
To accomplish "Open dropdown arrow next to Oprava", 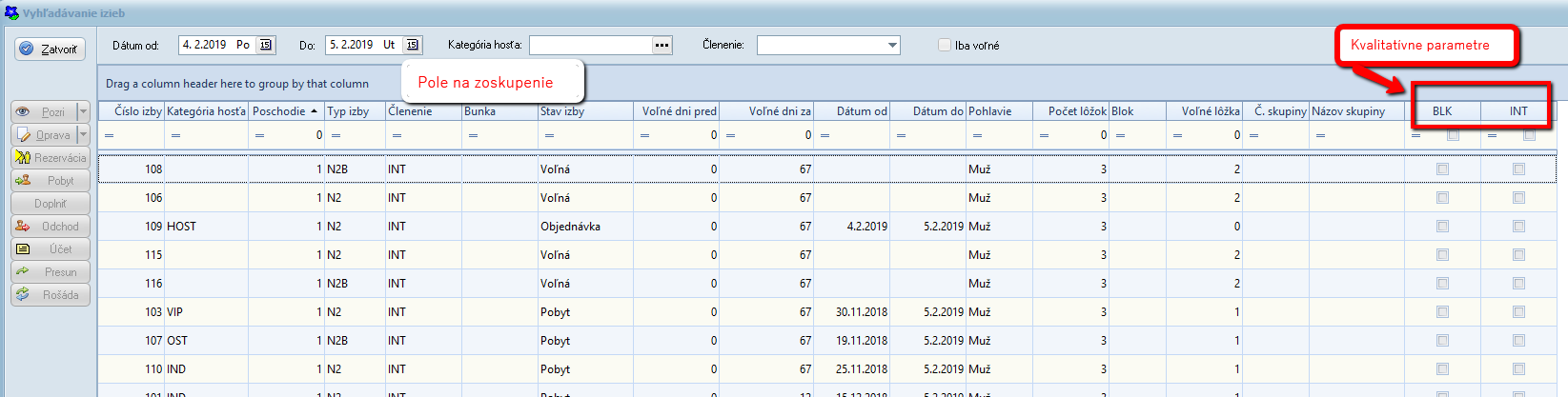I will [83, 135].
